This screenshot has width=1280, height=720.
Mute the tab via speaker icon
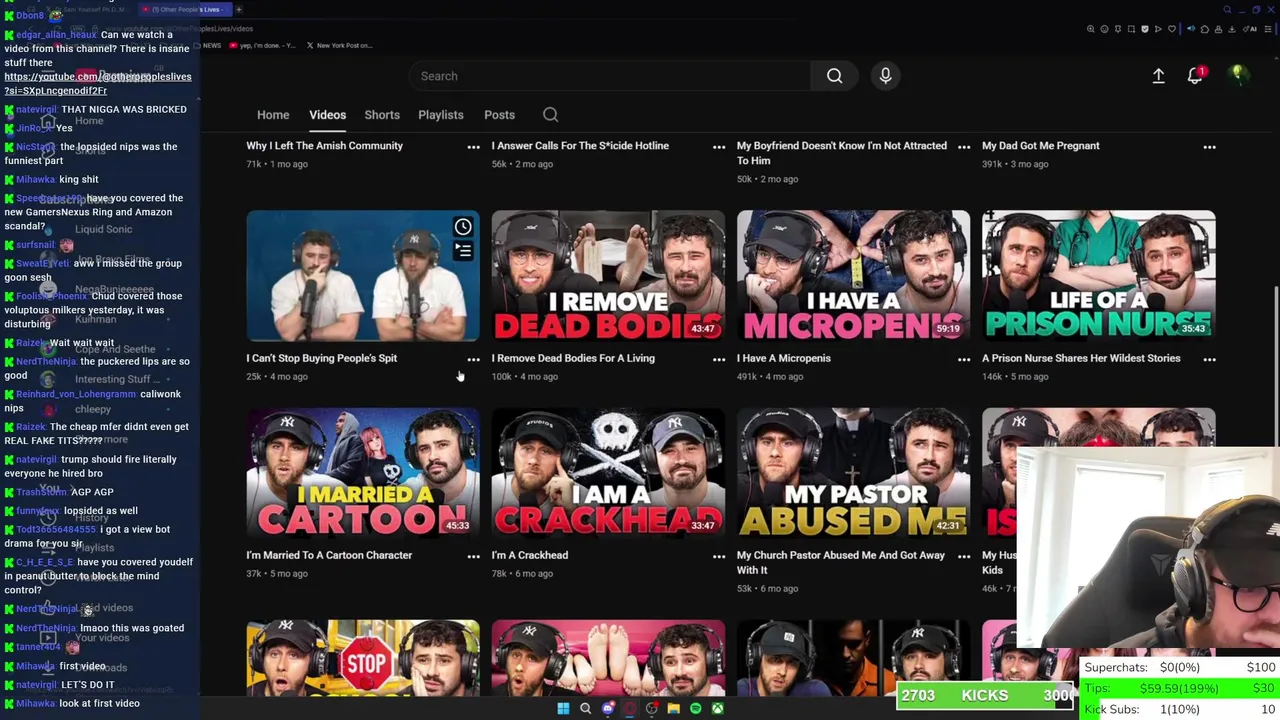pos(1191,29)
